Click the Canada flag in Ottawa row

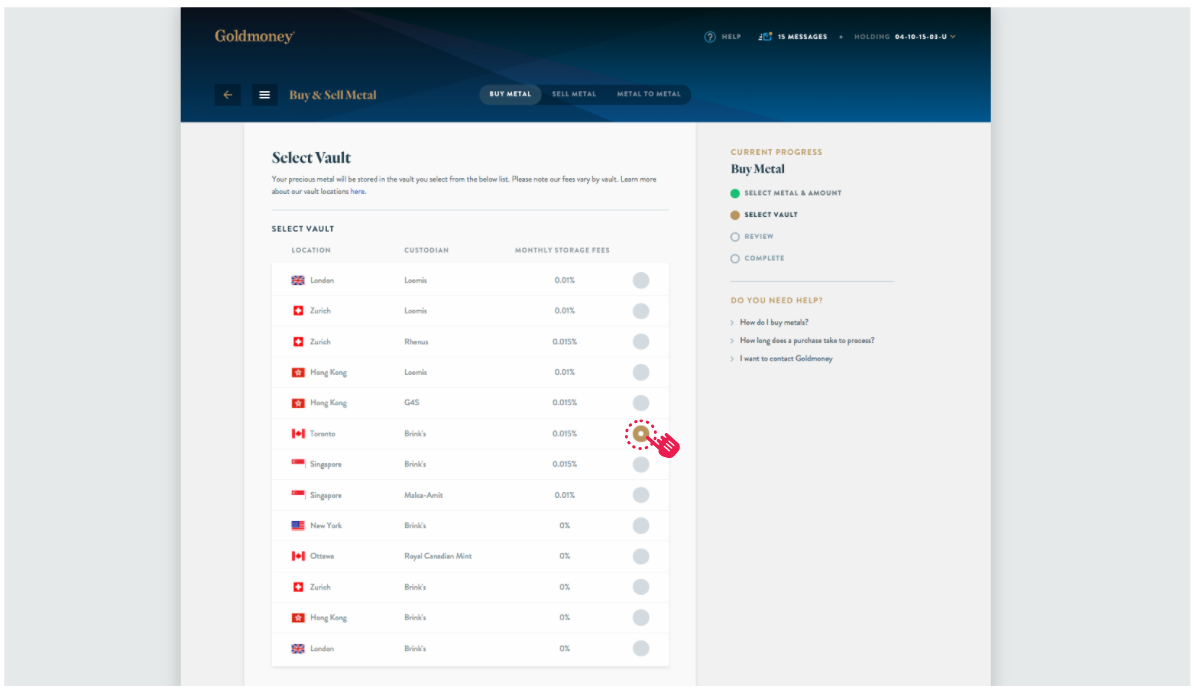click(298, 556)
